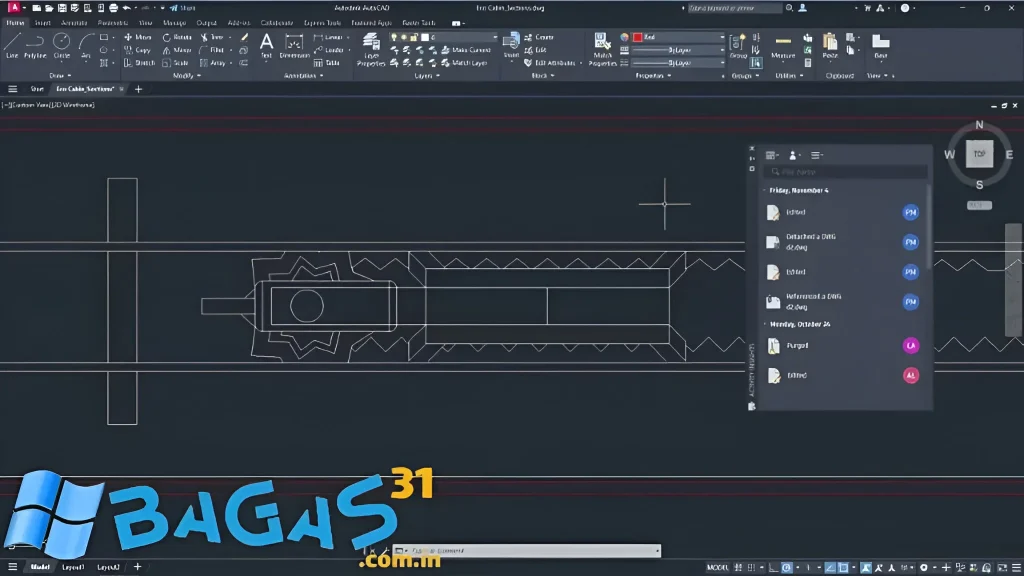Image resolution: width=1024 pixels, height=576 pixels.
Task: Add new drawing tab with plus
Action: tap(138, 89)
